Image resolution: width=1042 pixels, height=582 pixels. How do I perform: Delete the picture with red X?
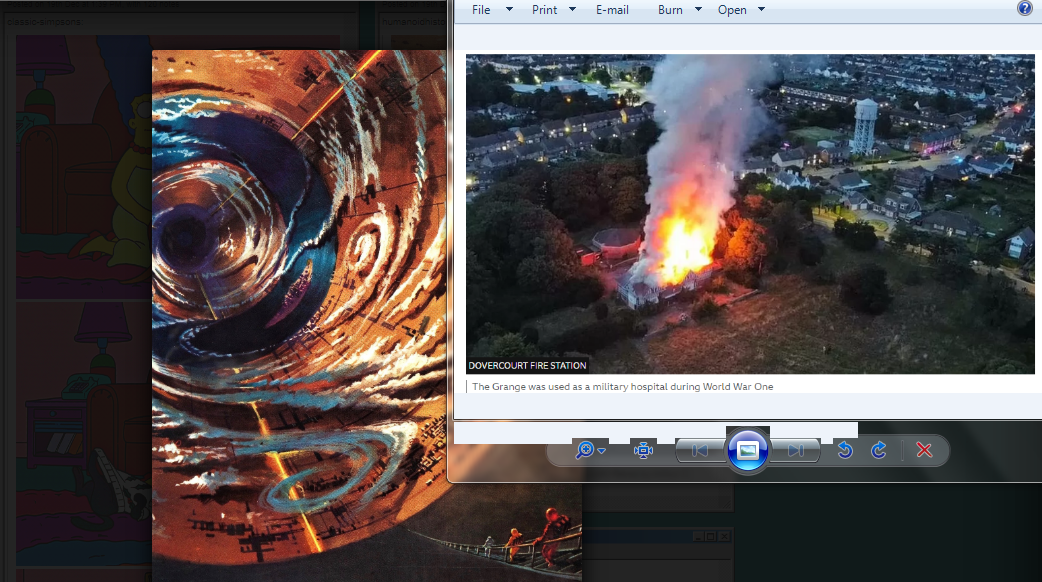pos(924,450)
